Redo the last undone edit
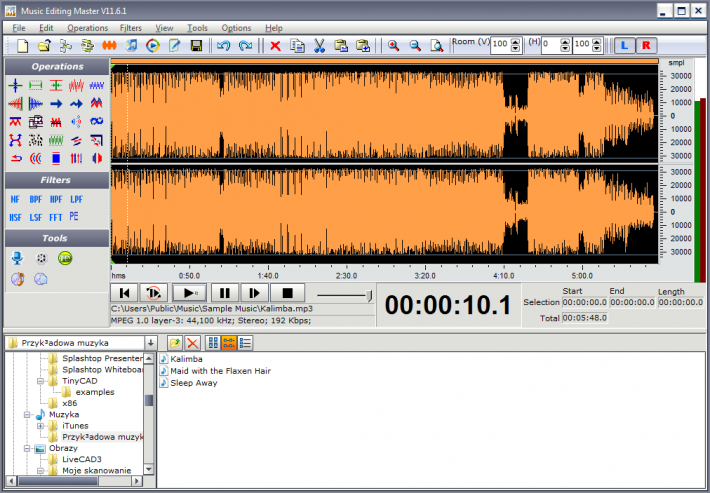This screenshot has width=710, height=493. [x=245, y=45]
